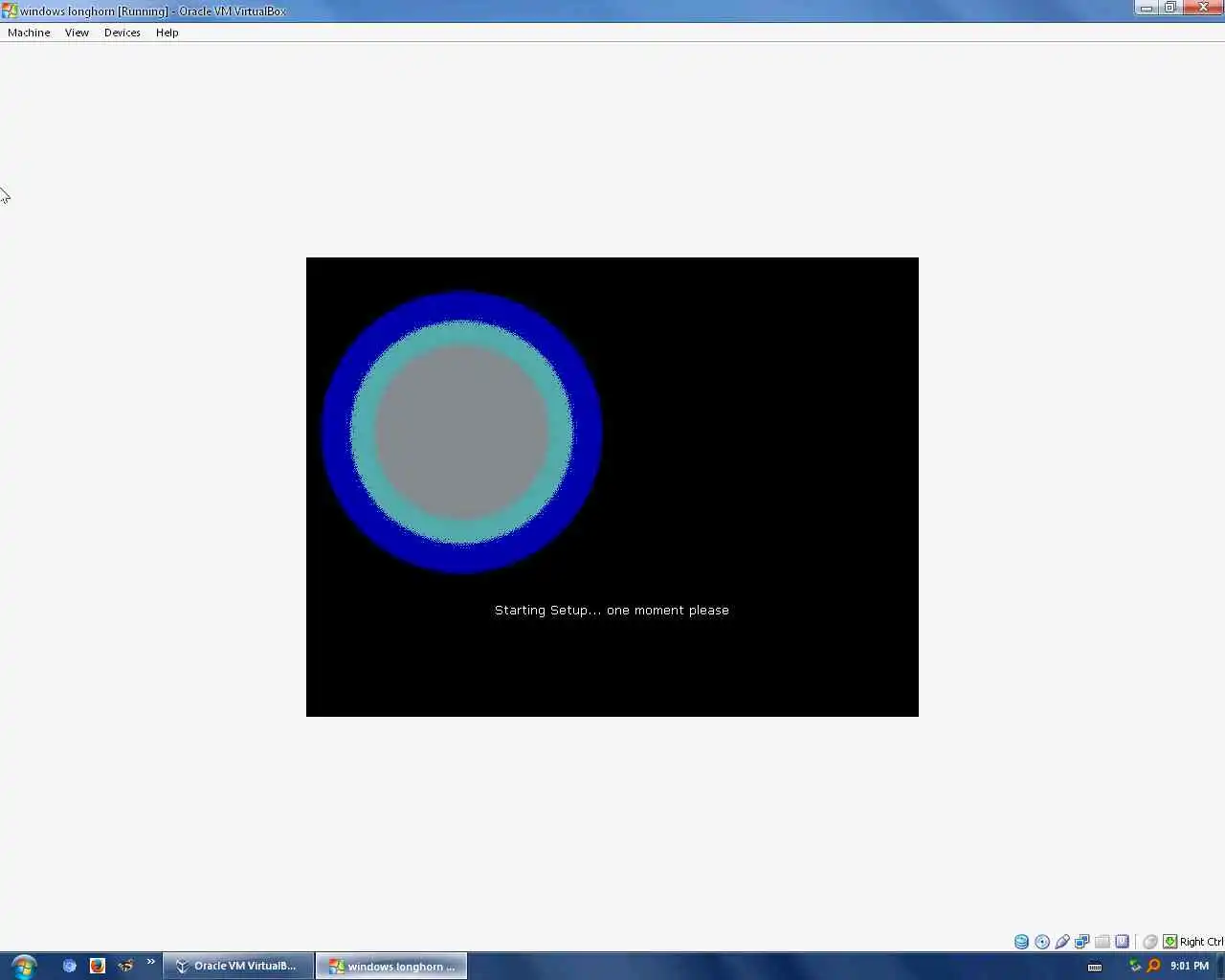The image size is (1225, 980).
Task: Open the Windows Start orb
Action: (23, 966)
